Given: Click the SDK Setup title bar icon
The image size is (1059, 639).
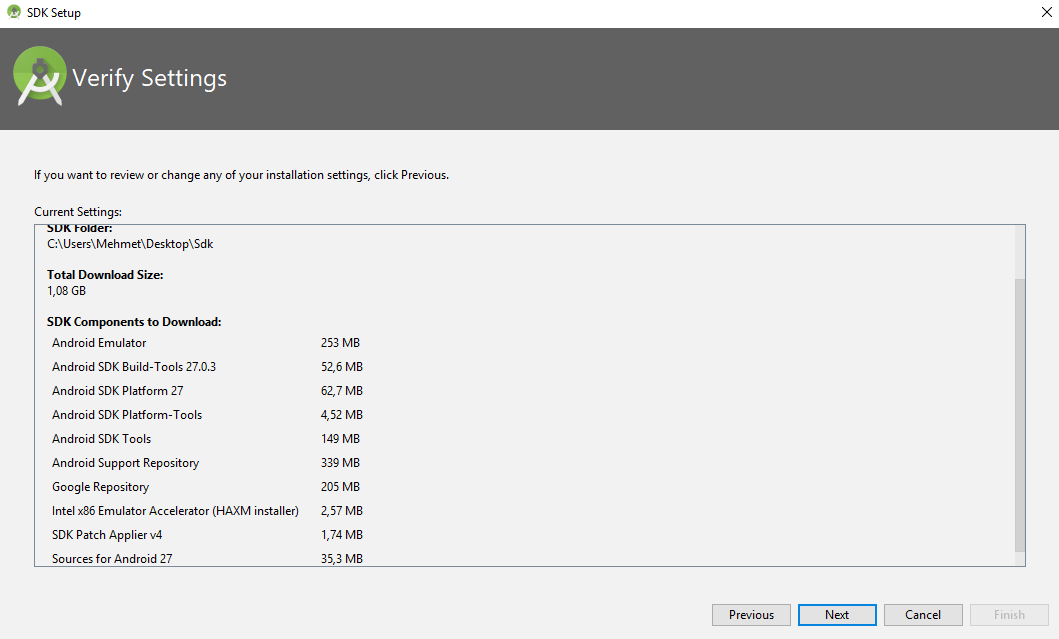Looking at the screenshot, I should [13, 13].
